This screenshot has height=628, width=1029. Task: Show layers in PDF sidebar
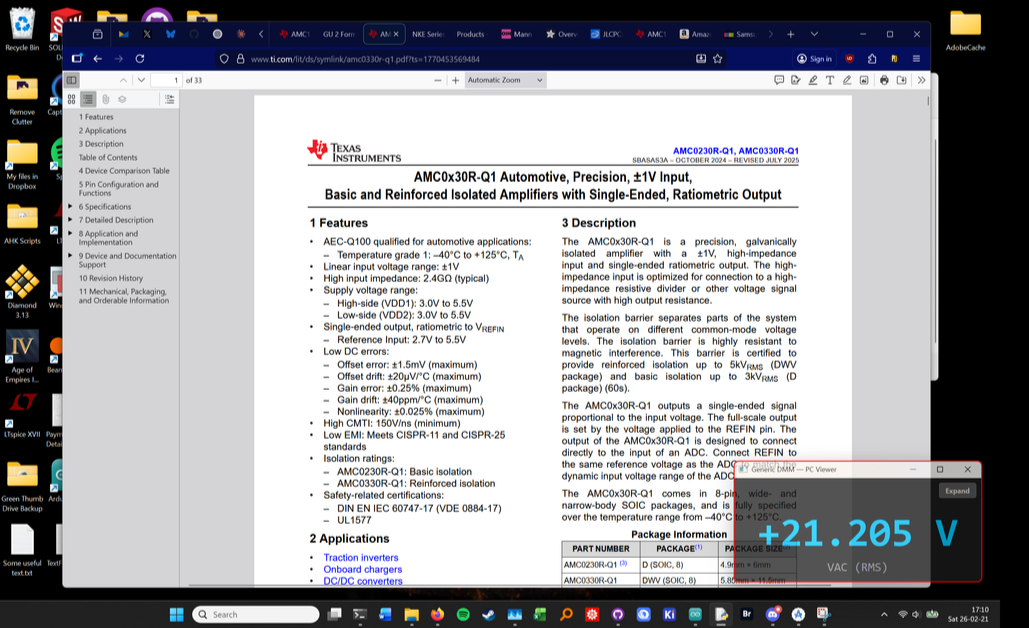click(x=122, y=99)
